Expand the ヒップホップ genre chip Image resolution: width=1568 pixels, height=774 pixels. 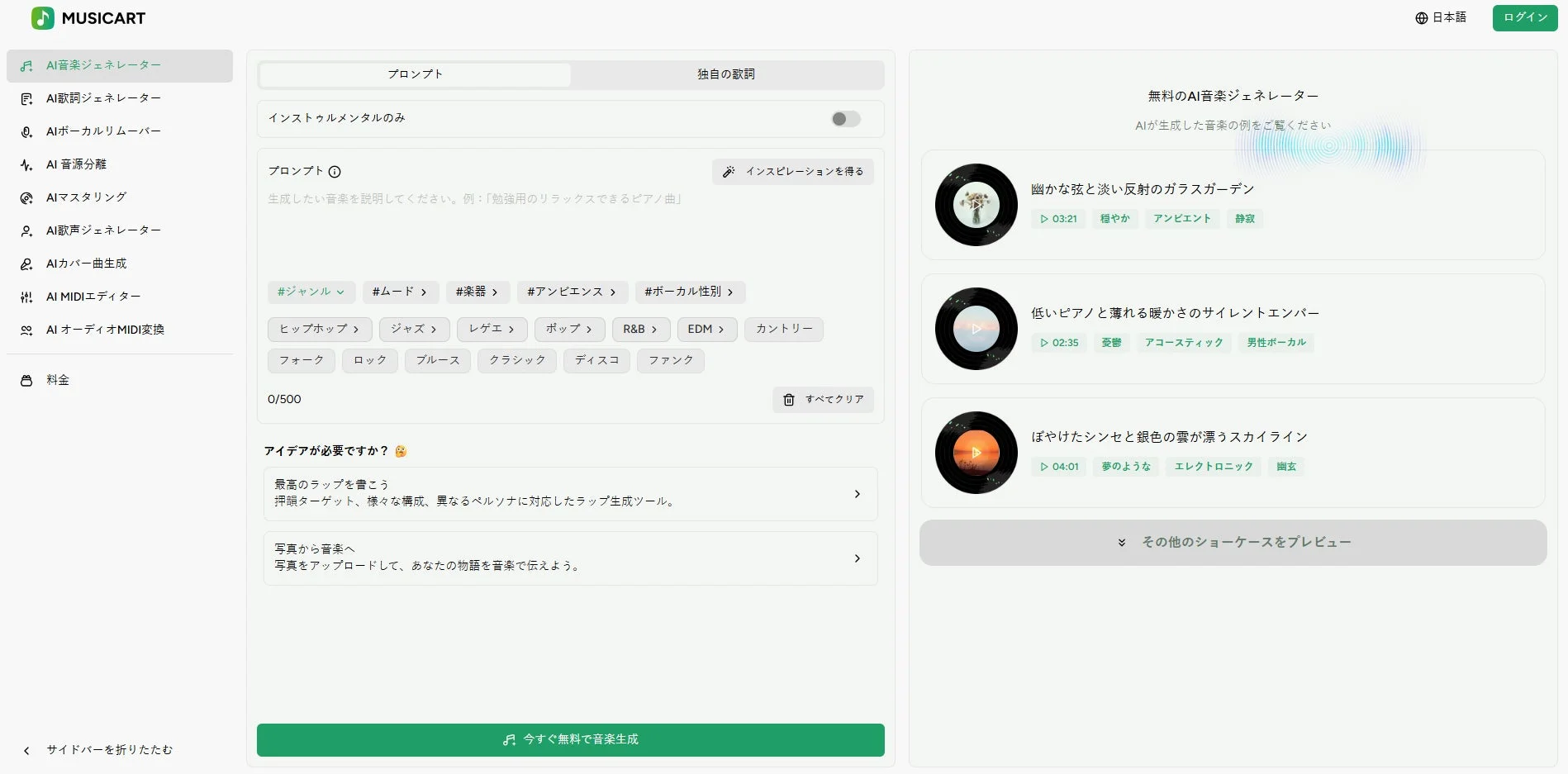[319, 329]
